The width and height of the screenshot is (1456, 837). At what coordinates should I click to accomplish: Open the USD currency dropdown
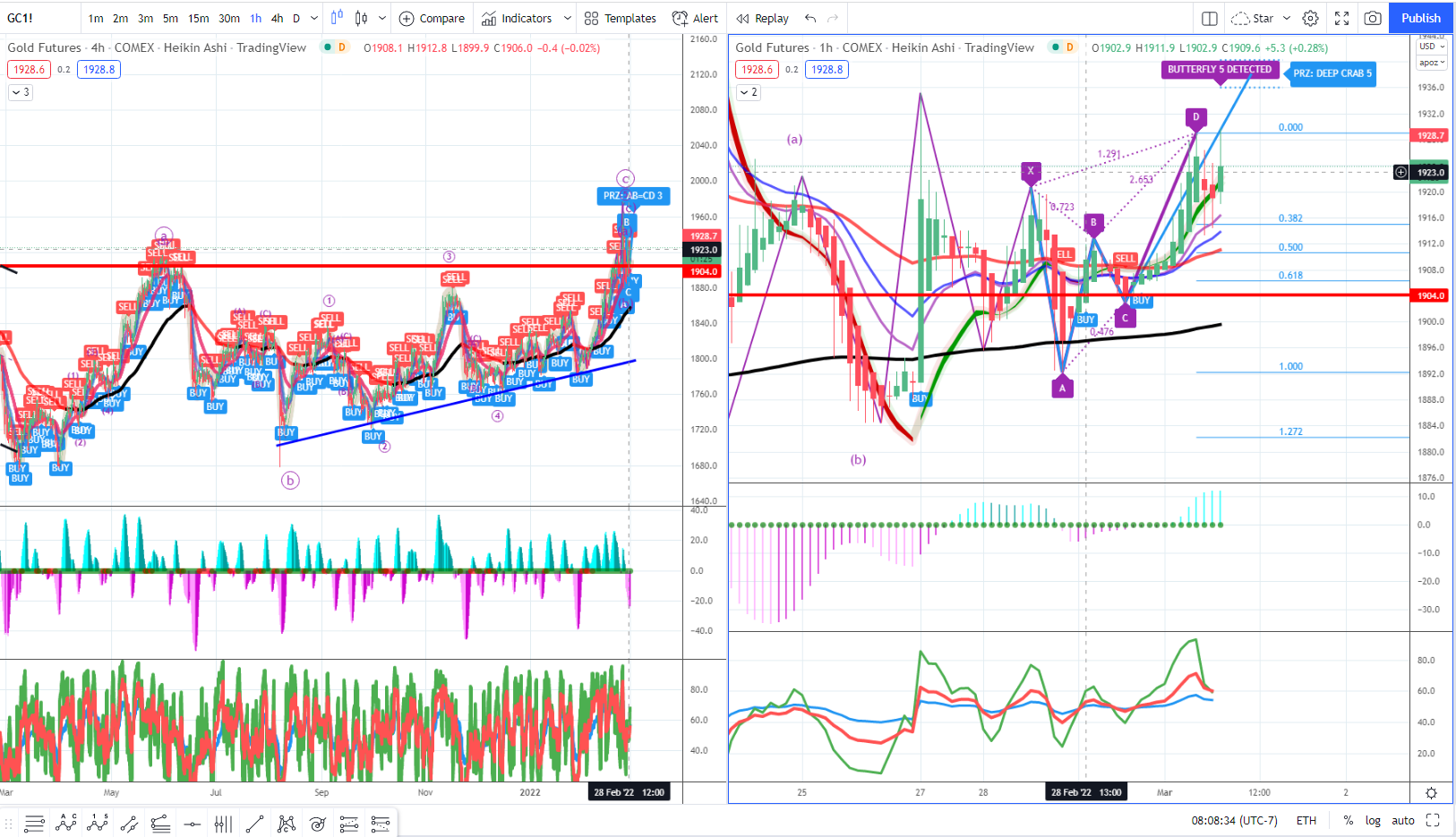point(1433,47)
